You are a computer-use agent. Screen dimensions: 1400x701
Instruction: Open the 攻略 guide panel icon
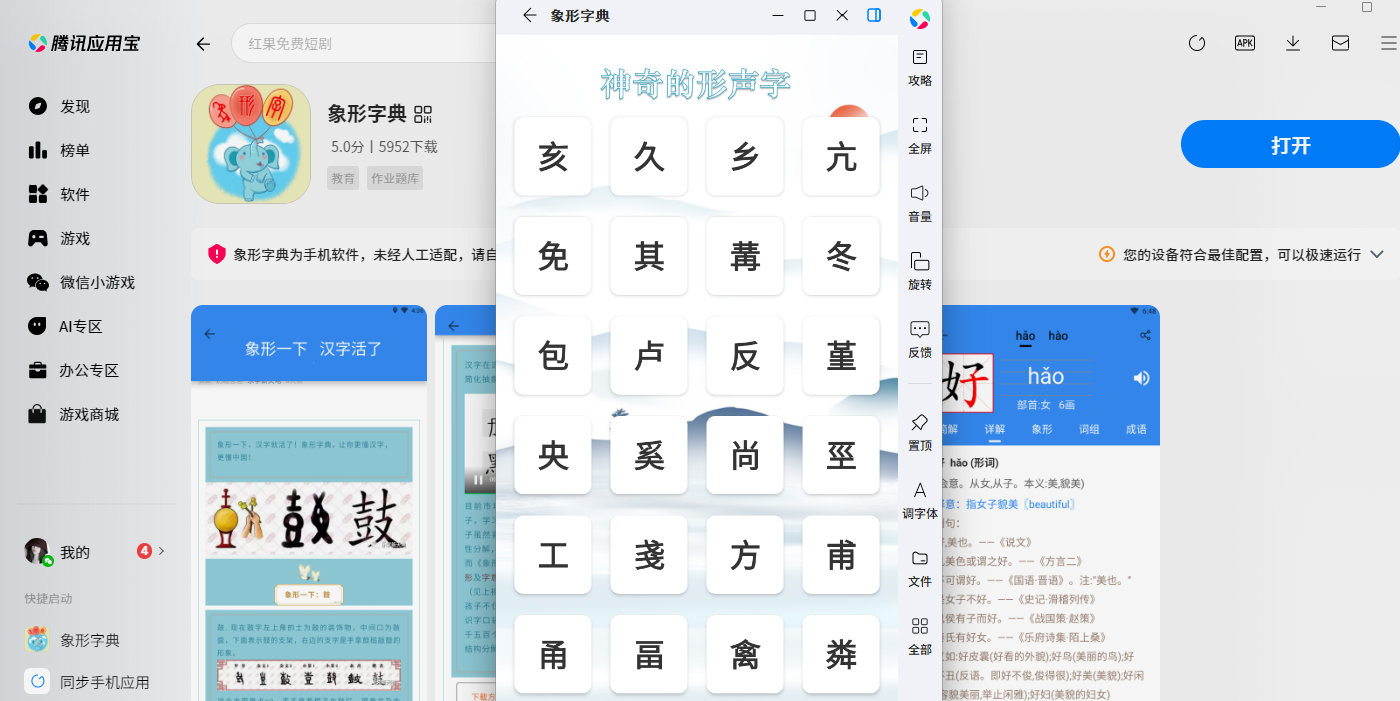click(x=920, y=67)
